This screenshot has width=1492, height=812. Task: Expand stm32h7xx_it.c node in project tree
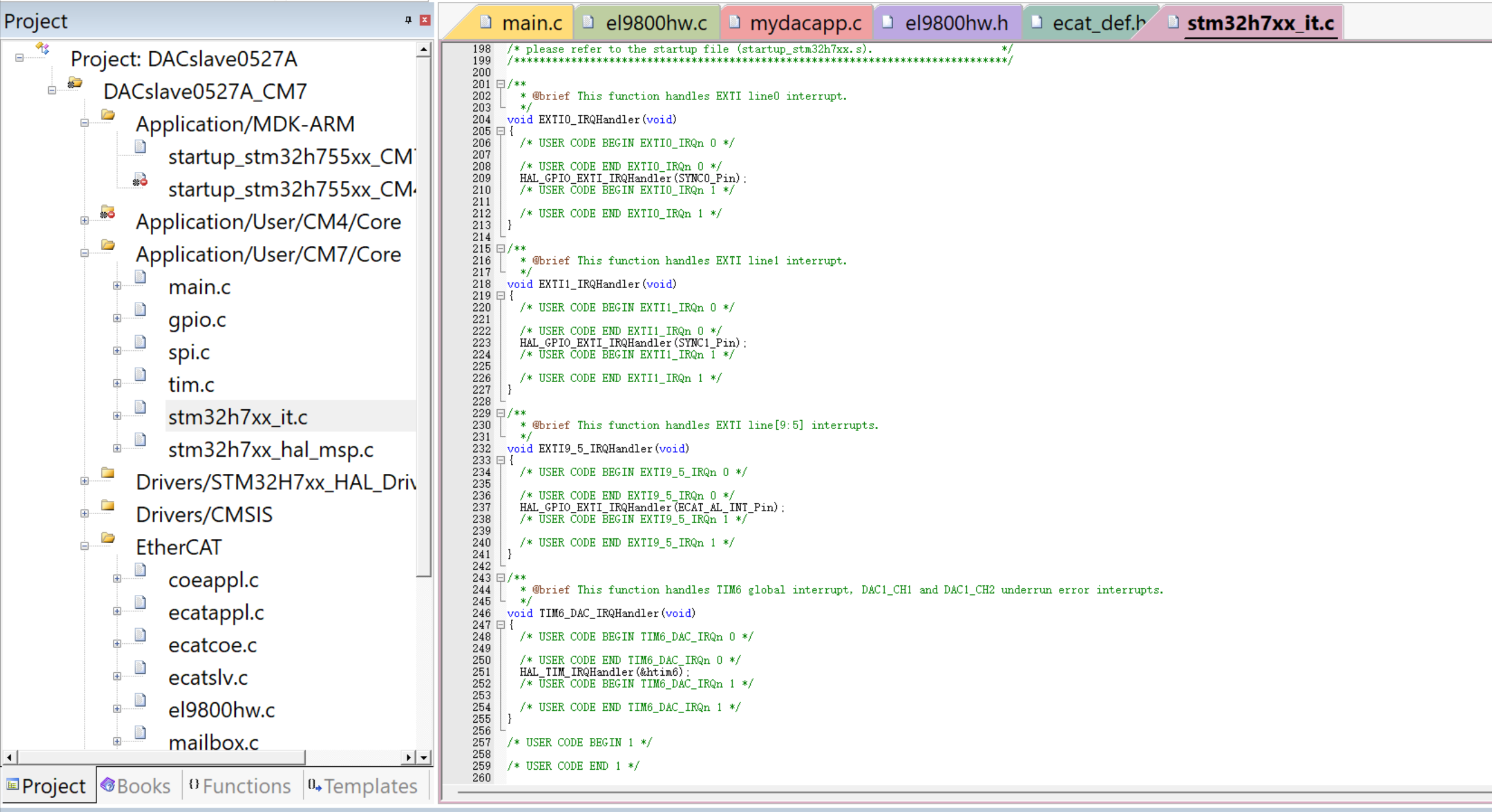click(117, 416)
